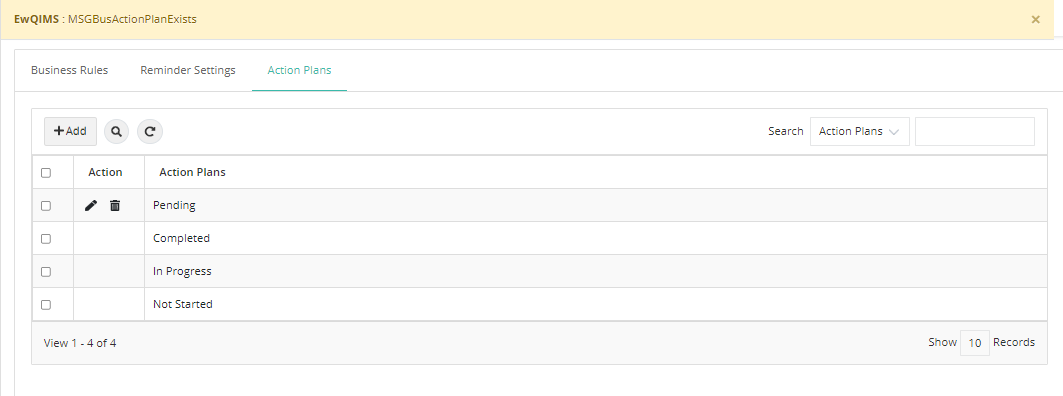The image size is (1063, 396).
Task: Delete the Pending action plan with the trash icon
Action: [115, 205]
